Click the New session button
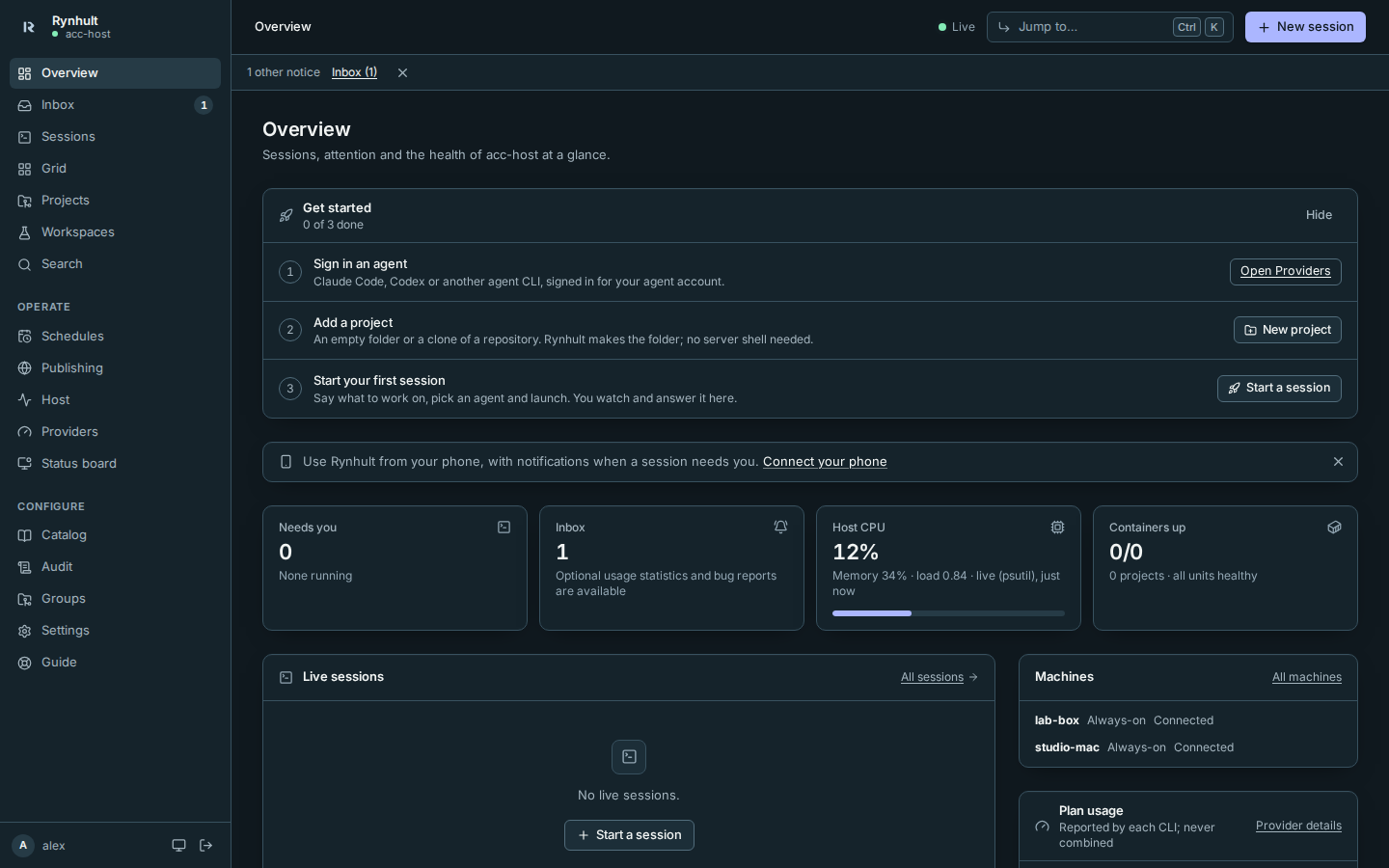Screen dimensions: 1389x868 click(x=1305, y=27)
